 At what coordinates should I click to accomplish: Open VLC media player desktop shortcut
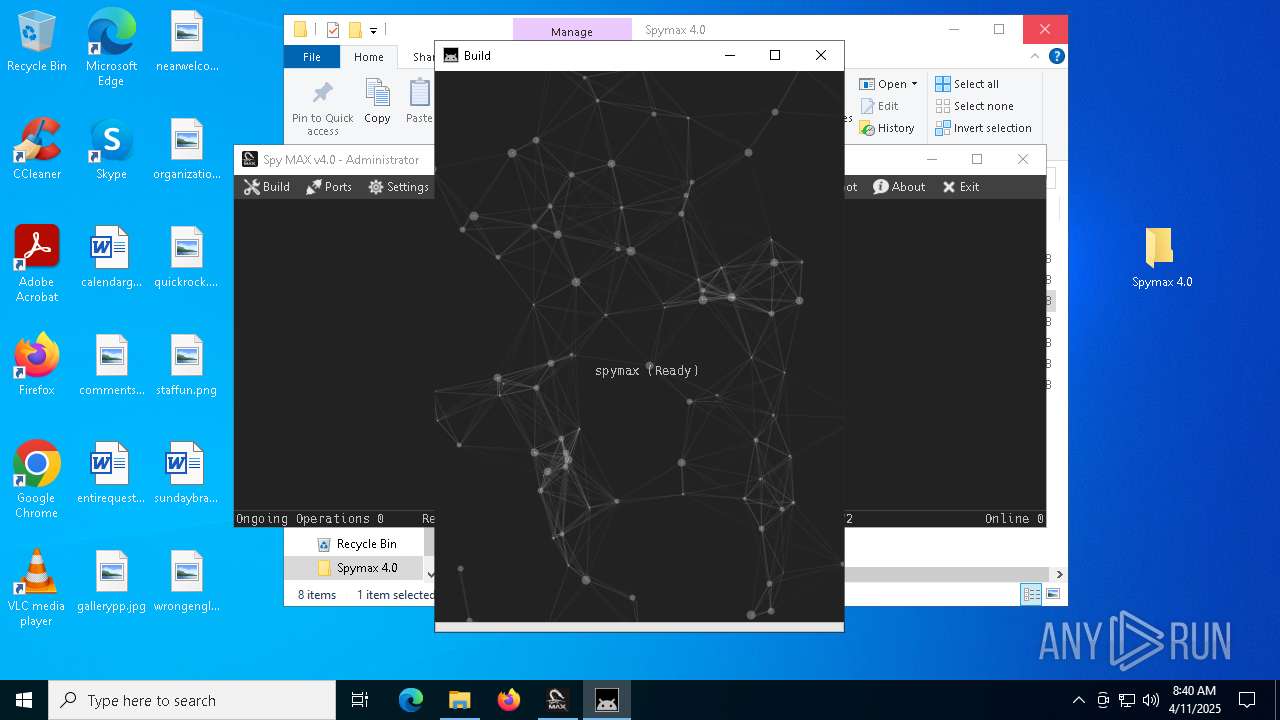click(x=37, y=588)
